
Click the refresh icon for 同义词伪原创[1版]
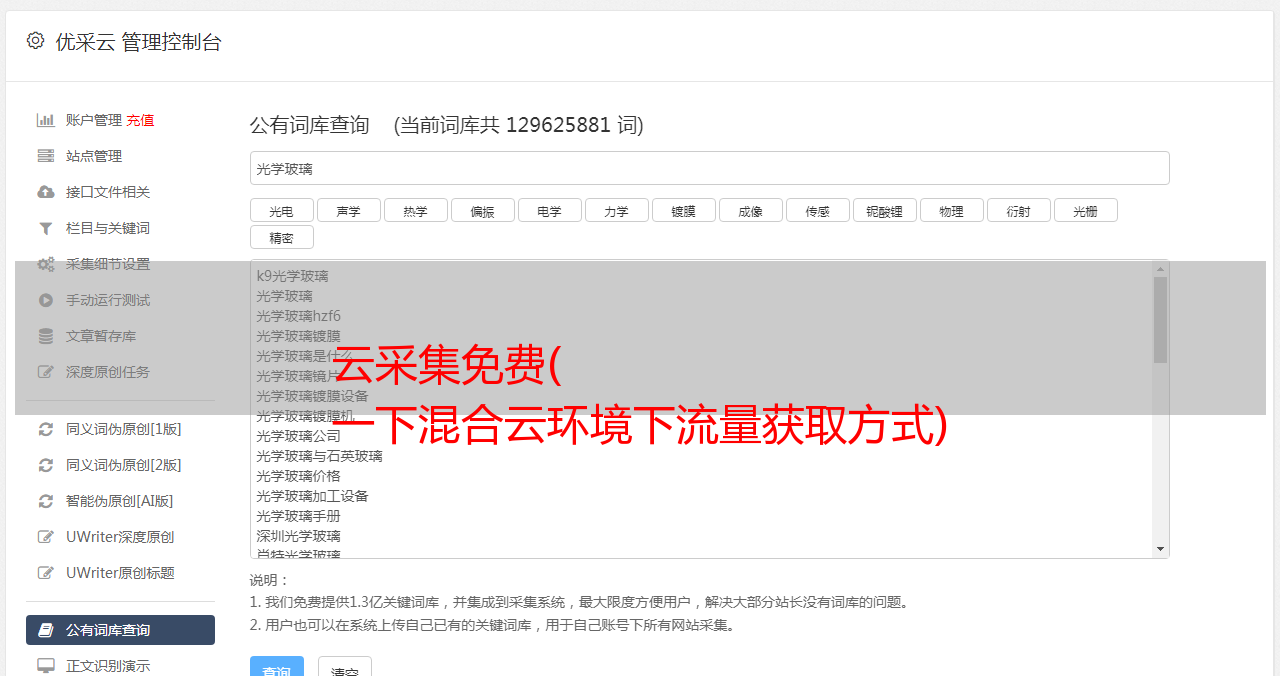45,429
